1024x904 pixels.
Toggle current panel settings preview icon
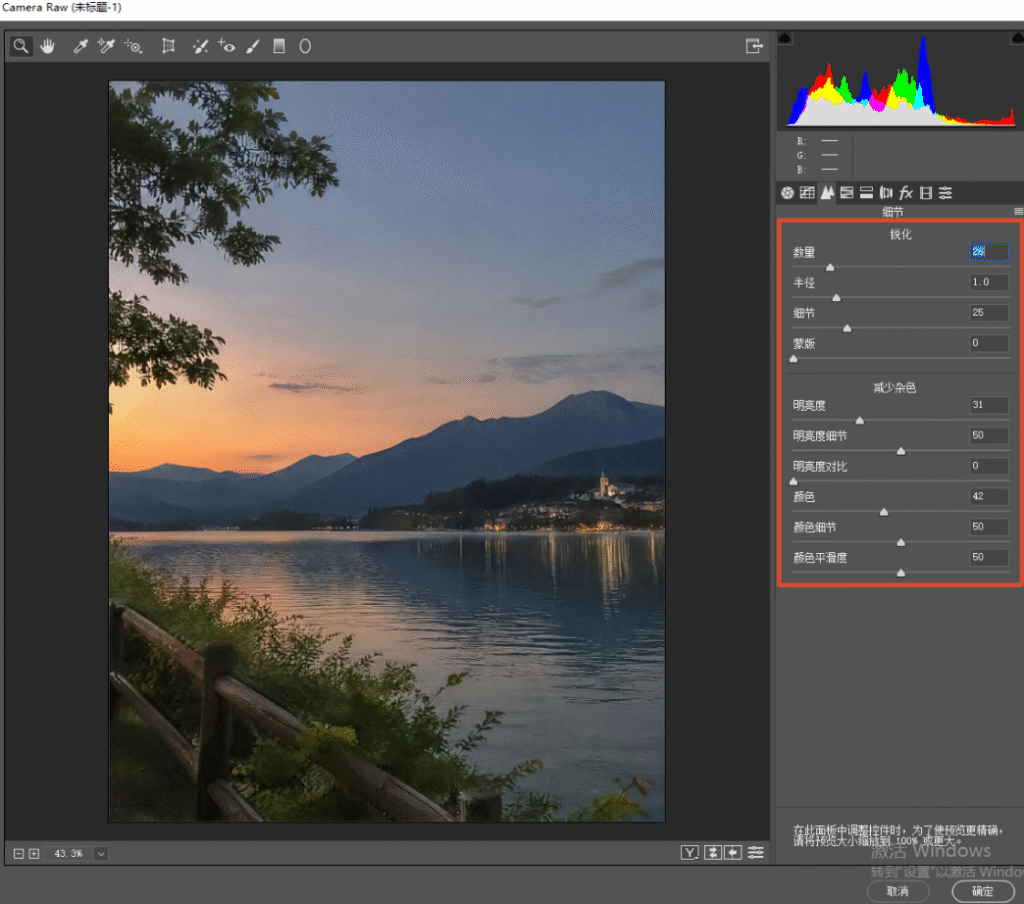coord(756,852)
